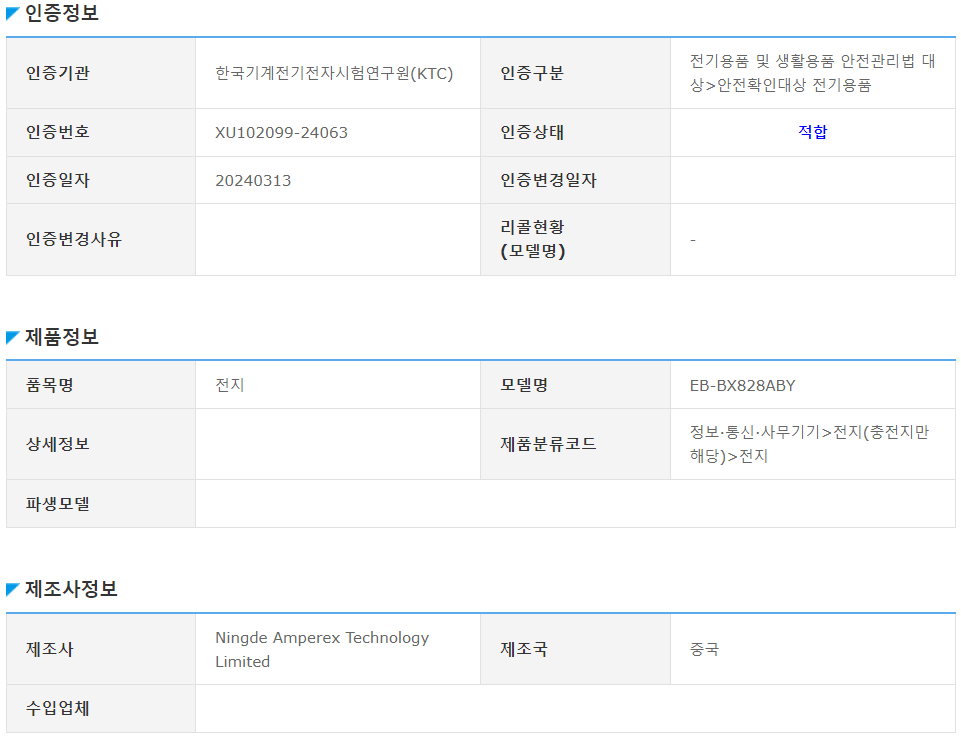This screenshot has height=737, width=961.
Task: Click manufacturer Ningde Amperex Technology Limited
Action: click(x=322, y=649)
